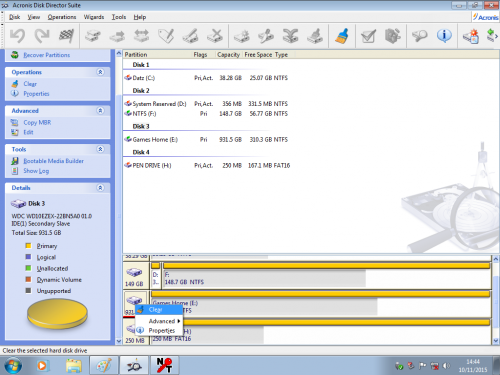Click the yellow disk pie chart in Details
The image size is (500, 375).
[x=57, y=314]
